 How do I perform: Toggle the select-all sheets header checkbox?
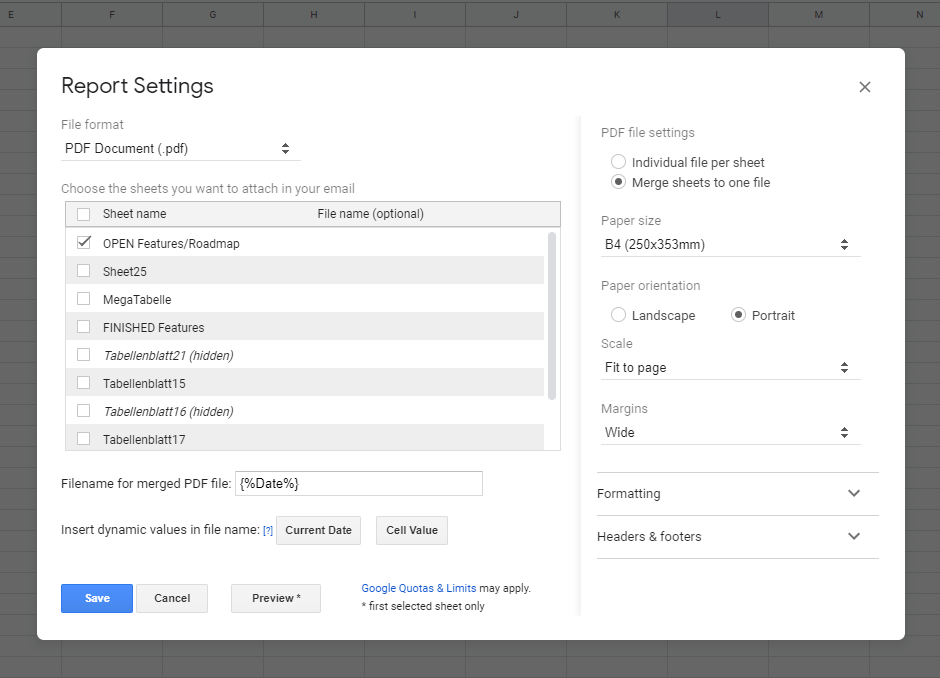(x=84, y=214)
